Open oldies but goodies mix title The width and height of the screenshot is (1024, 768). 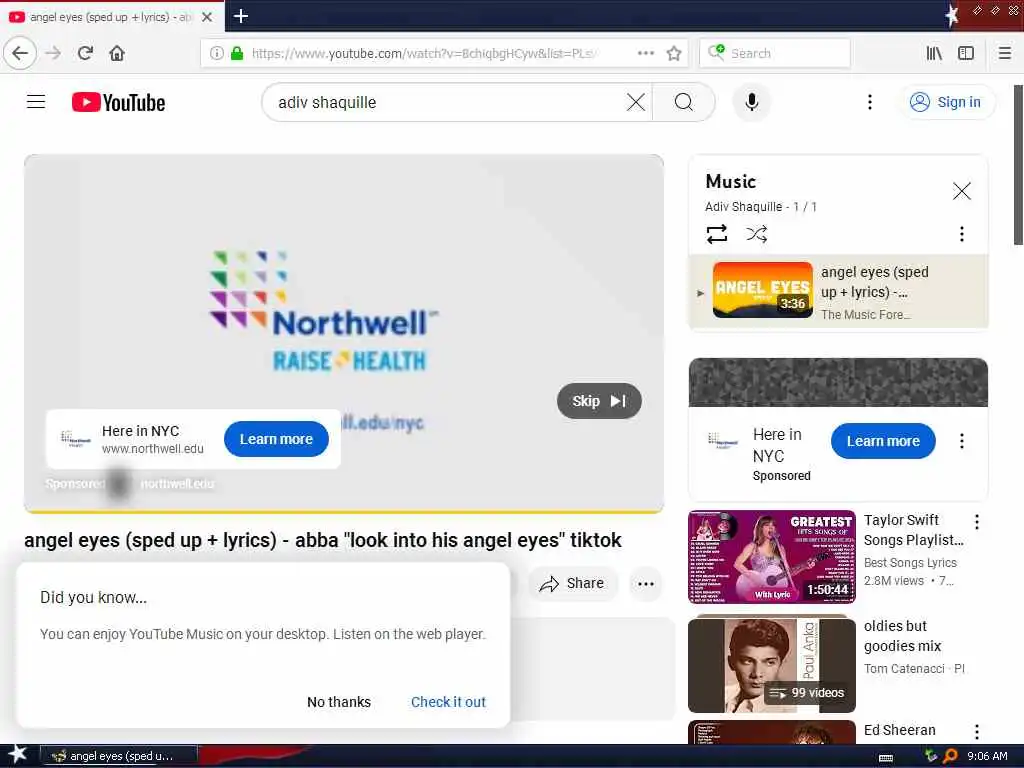pos(902,635)
